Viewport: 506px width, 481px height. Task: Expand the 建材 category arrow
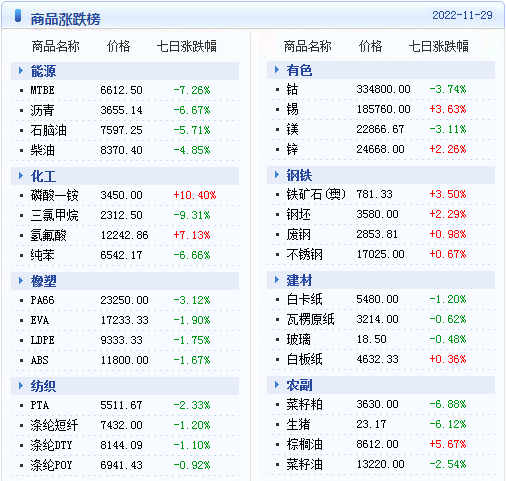[x=277, y=280]
